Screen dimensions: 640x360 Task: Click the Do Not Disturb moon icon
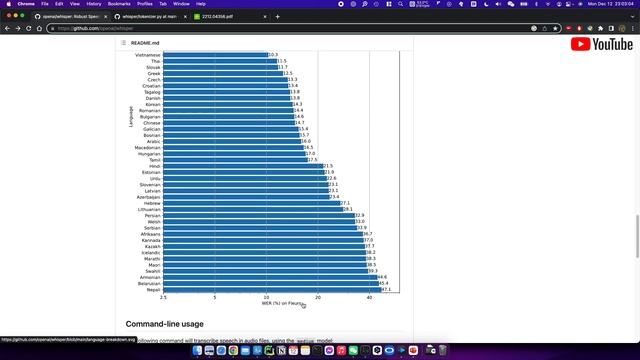click(486, 4)
